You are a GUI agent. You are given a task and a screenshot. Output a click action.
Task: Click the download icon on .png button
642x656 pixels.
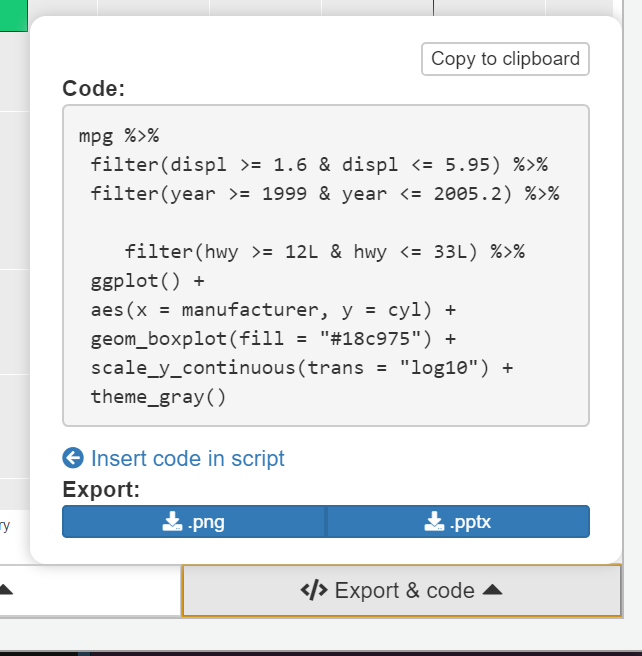(x=171, y=522)
